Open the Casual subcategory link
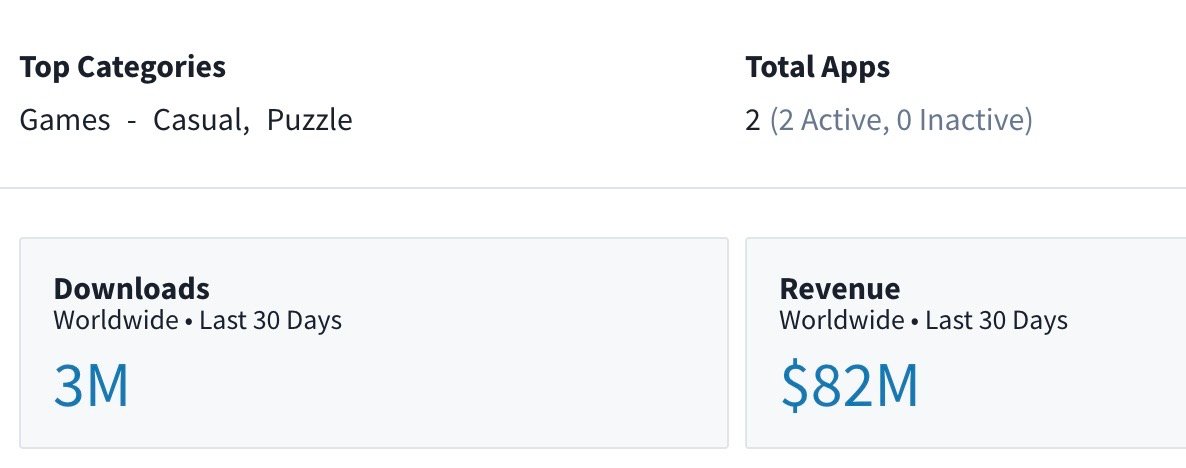Image resolution: width=1186 pixels, height=468 pixels. click(199, 121)
